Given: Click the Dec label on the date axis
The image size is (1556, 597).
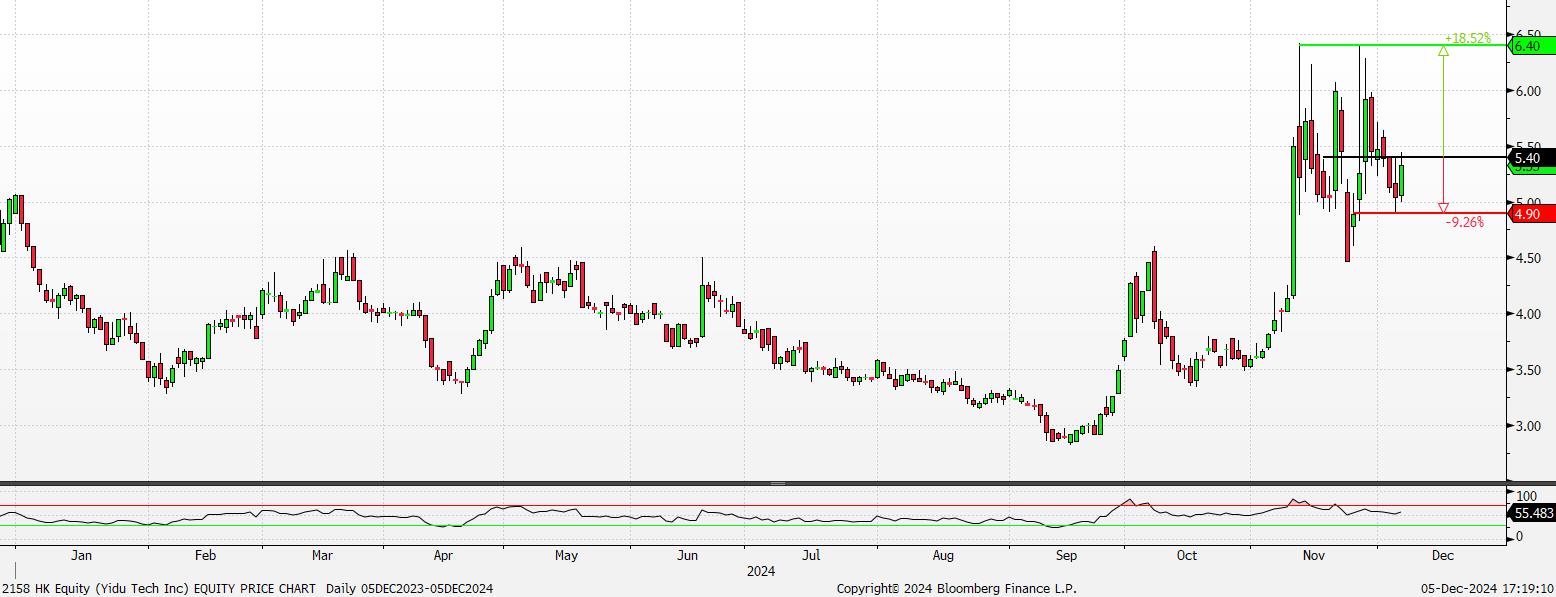Looking at the screenshot, I should coord(1441,555).
